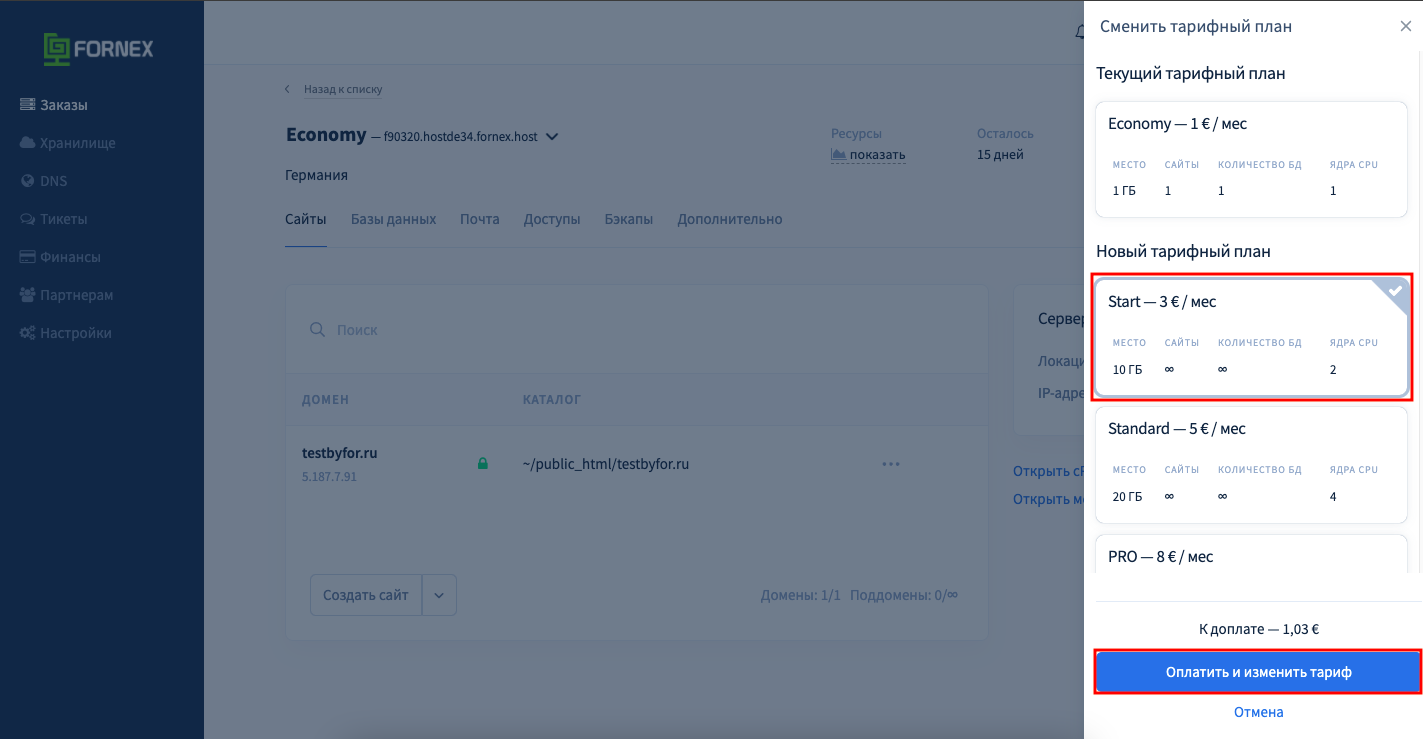Switch to the Сайты tab

[x=305, y=219]
